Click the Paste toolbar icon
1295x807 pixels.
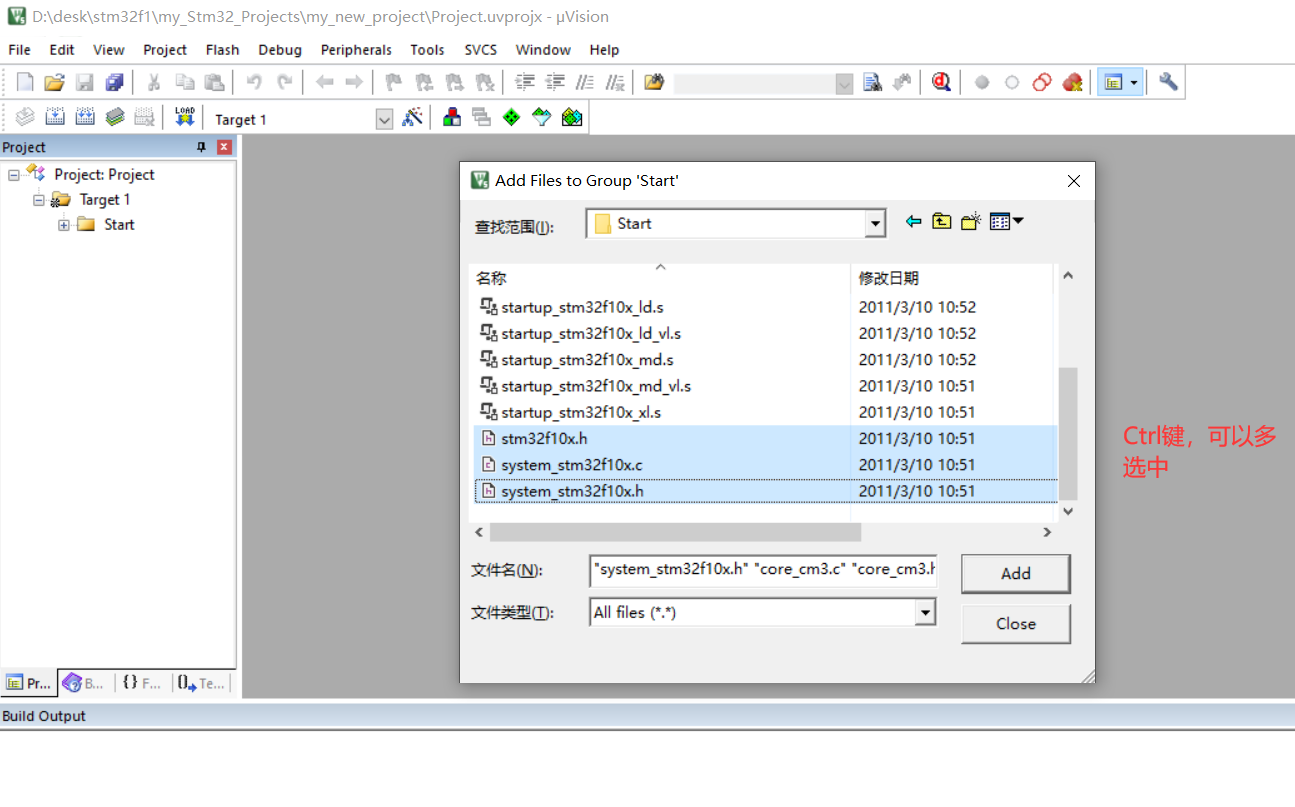[x=214, y=82]
